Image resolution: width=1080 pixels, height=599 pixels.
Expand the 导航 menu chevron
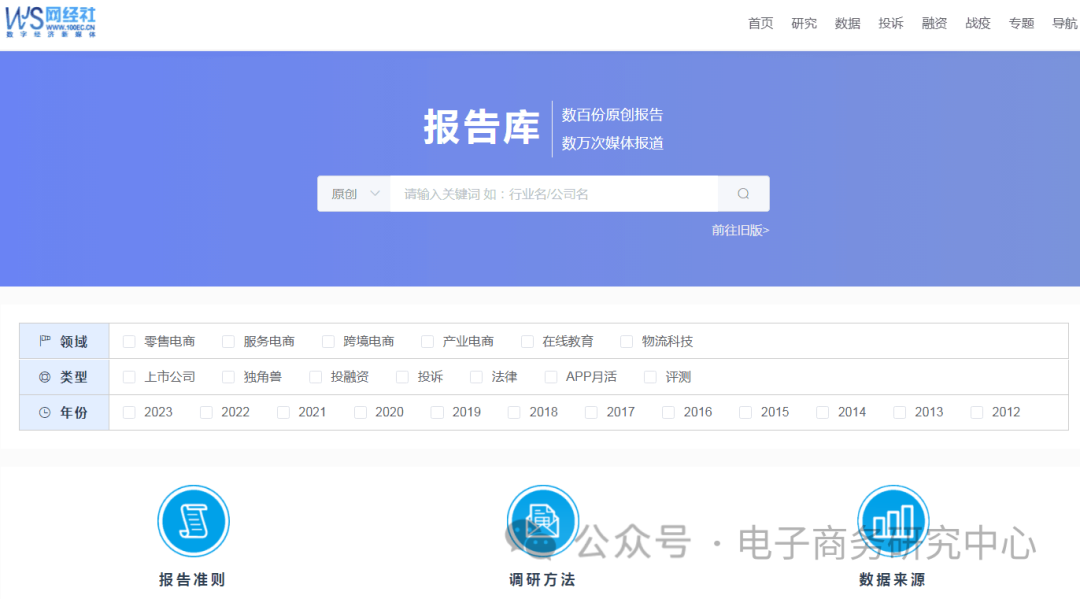[1065, 22]
